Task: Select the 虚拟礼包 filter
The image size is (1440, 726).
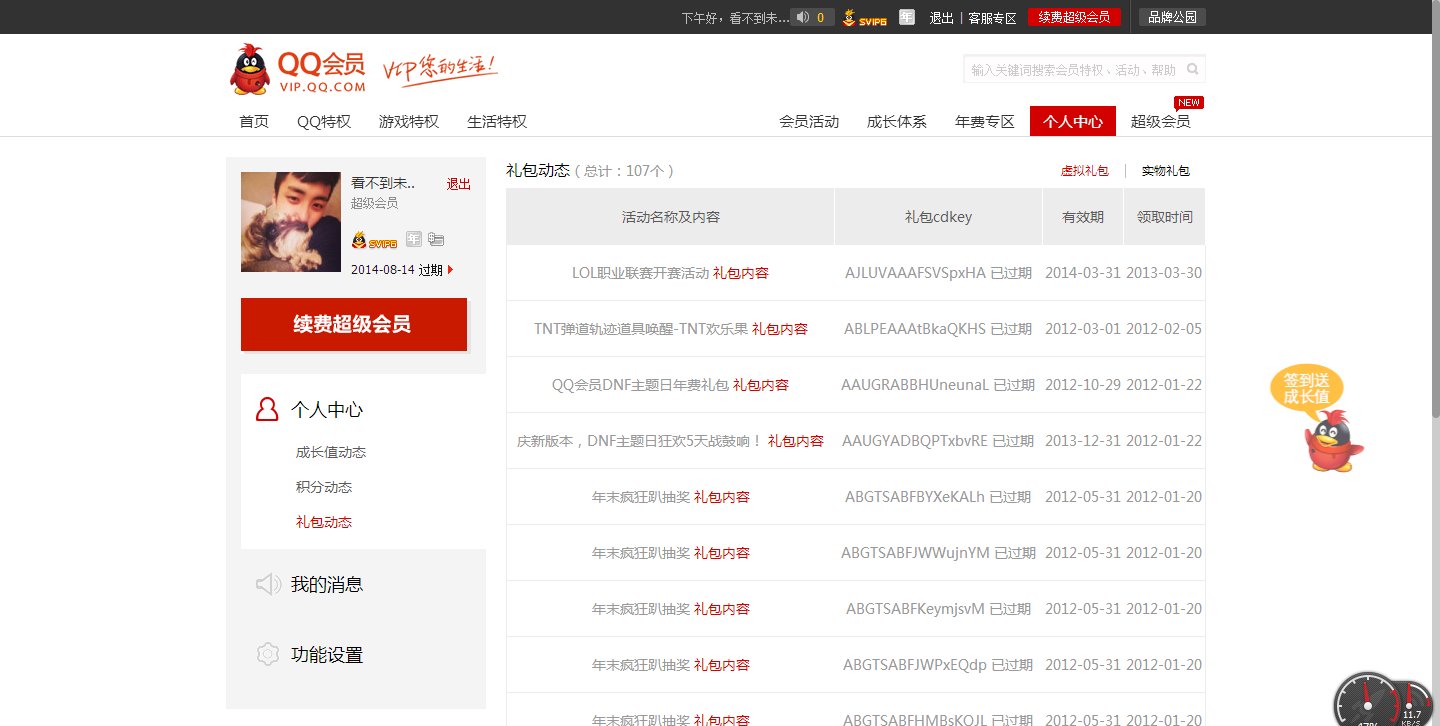Action: tap(1087, 170)
